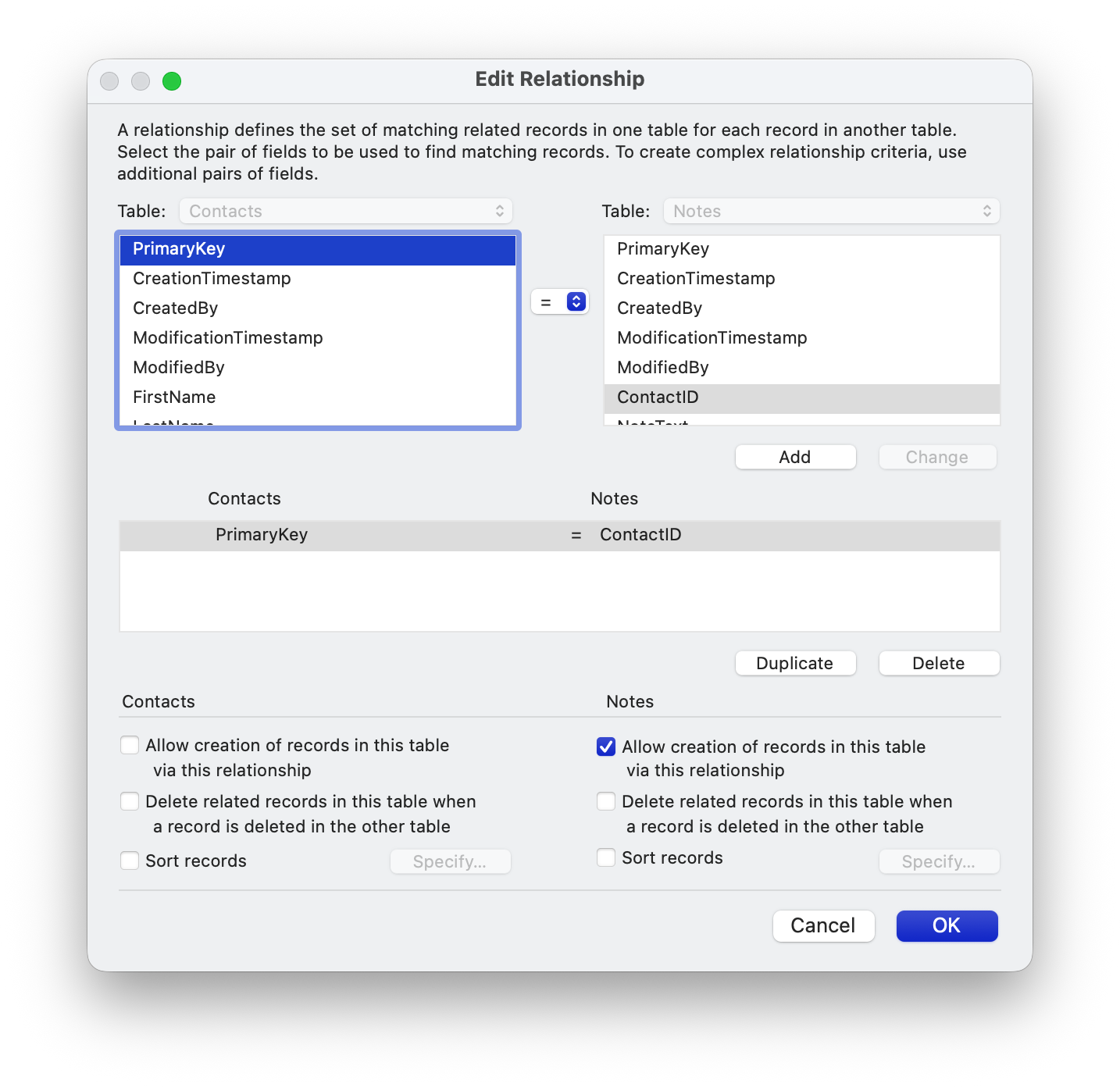Delete the selected relationship criteria

(939, 663)
